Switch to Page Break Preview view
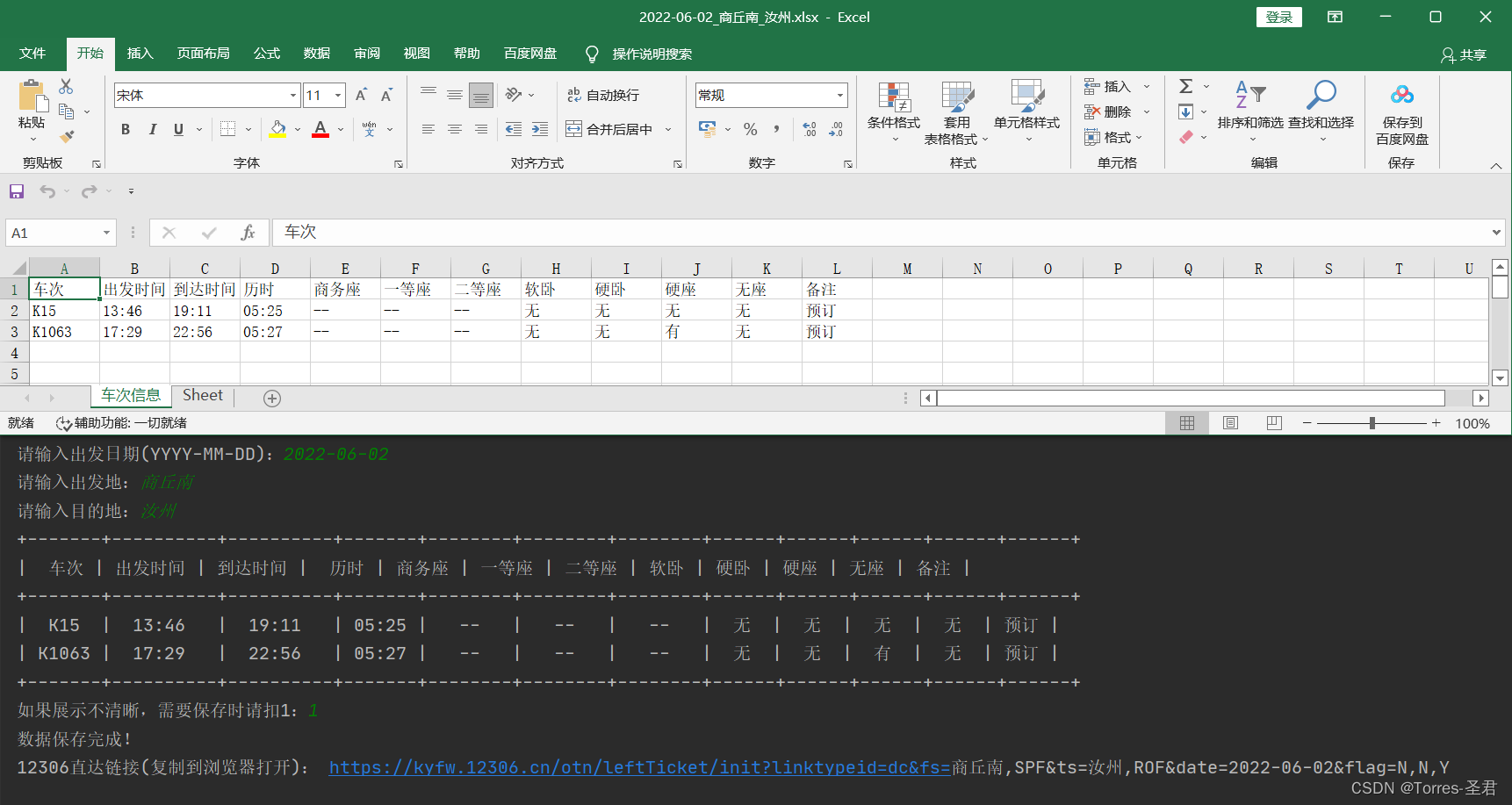 [1274, 423]
